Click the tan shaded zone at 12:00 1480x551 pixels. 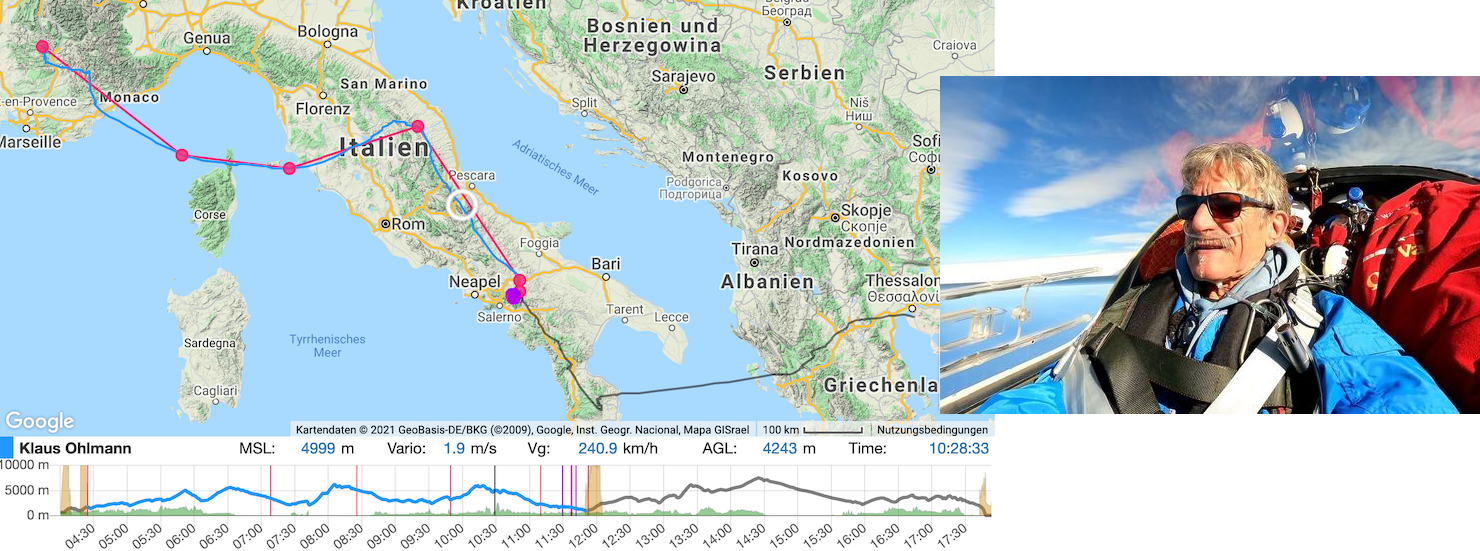(593, 490)
